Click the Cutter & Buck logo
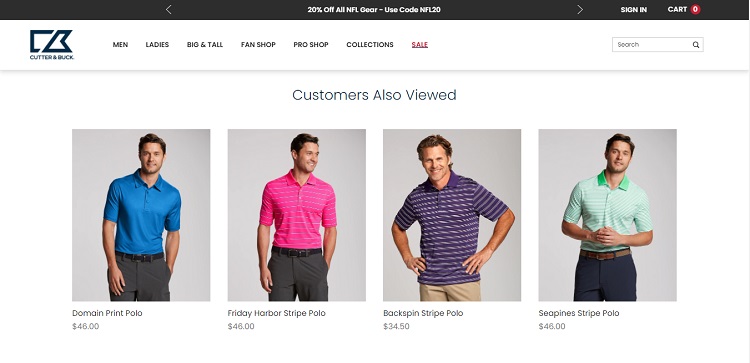This screenshot has width=750, height=363. point(52,44)
